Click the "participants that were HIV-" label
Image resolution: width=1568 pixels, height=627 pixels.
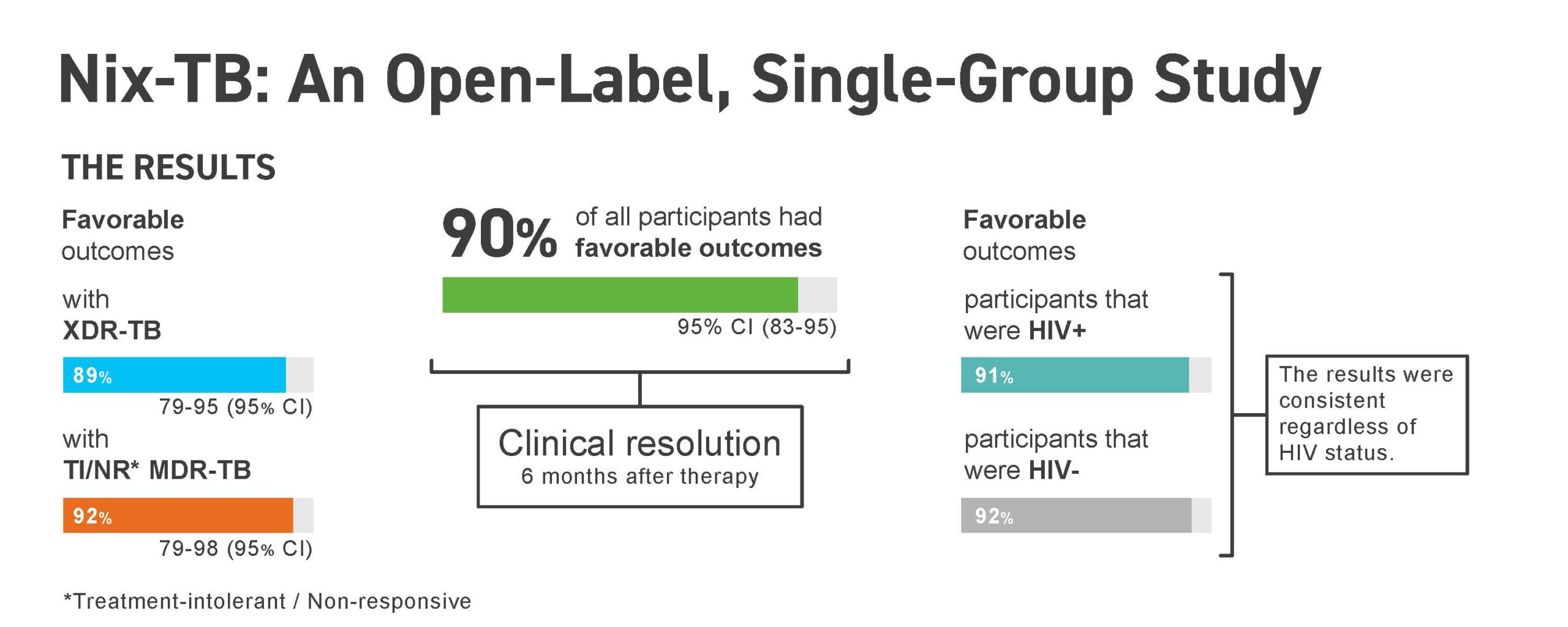1055,455
